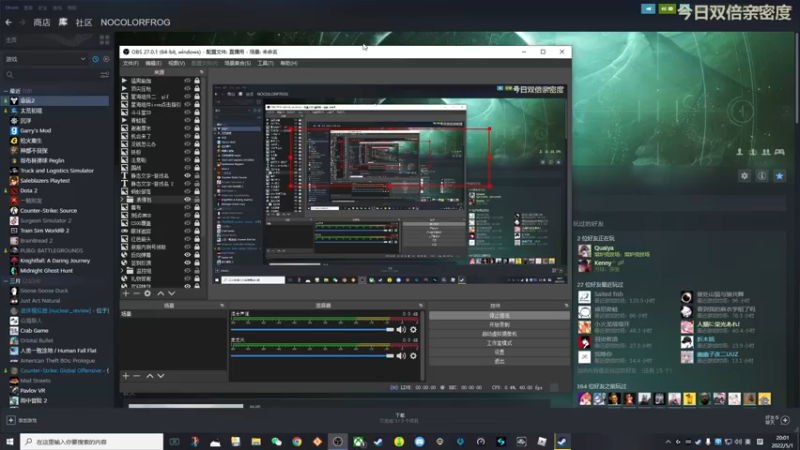Image resolution: width=800 pixels, height=450 pixels.
Task: Toggle visibility eye for 红色箭头 source
Action: click(x=187, y=239)
